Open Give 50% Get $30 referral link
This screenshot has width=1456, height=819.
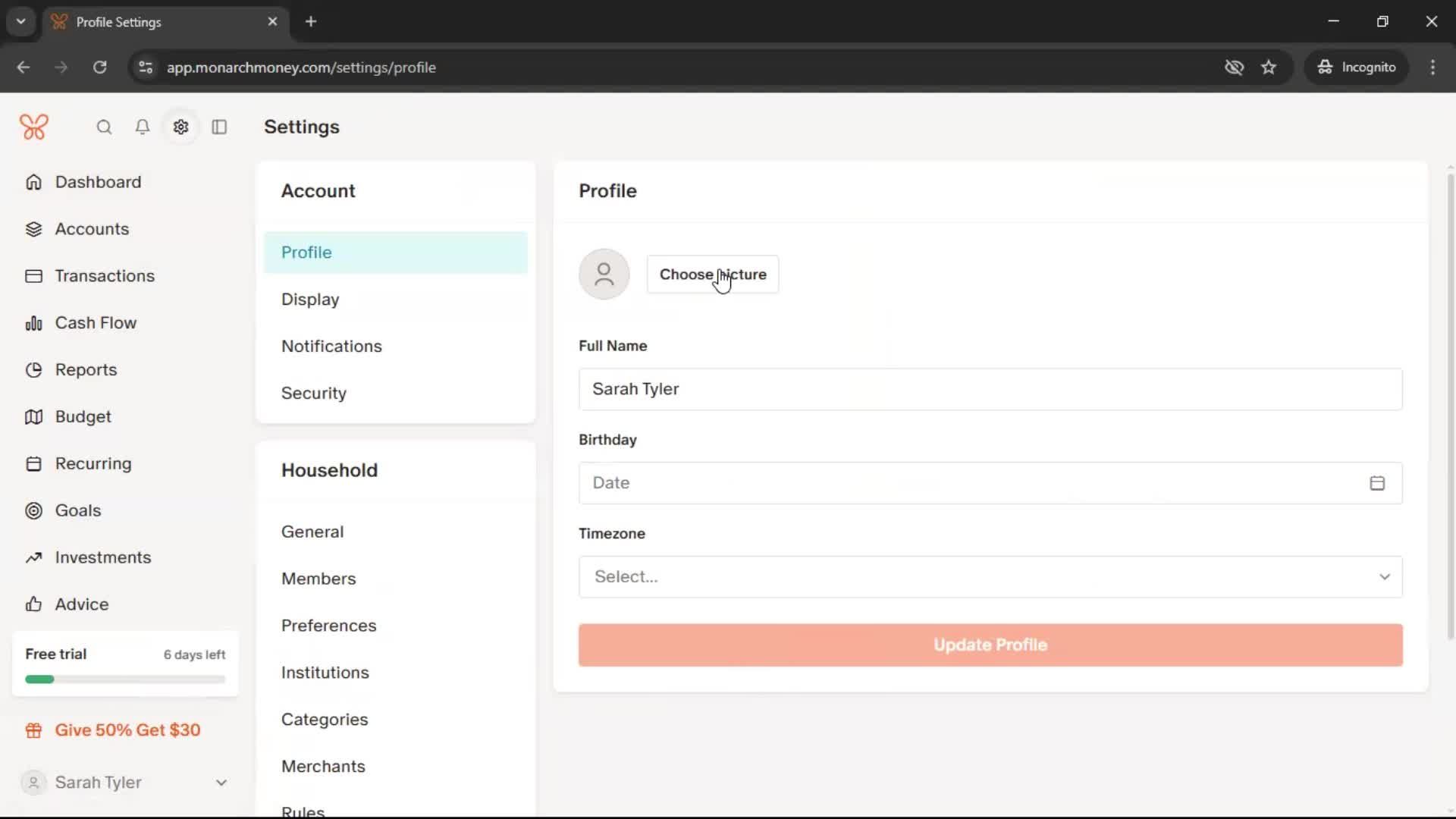[x=127, y=730]
